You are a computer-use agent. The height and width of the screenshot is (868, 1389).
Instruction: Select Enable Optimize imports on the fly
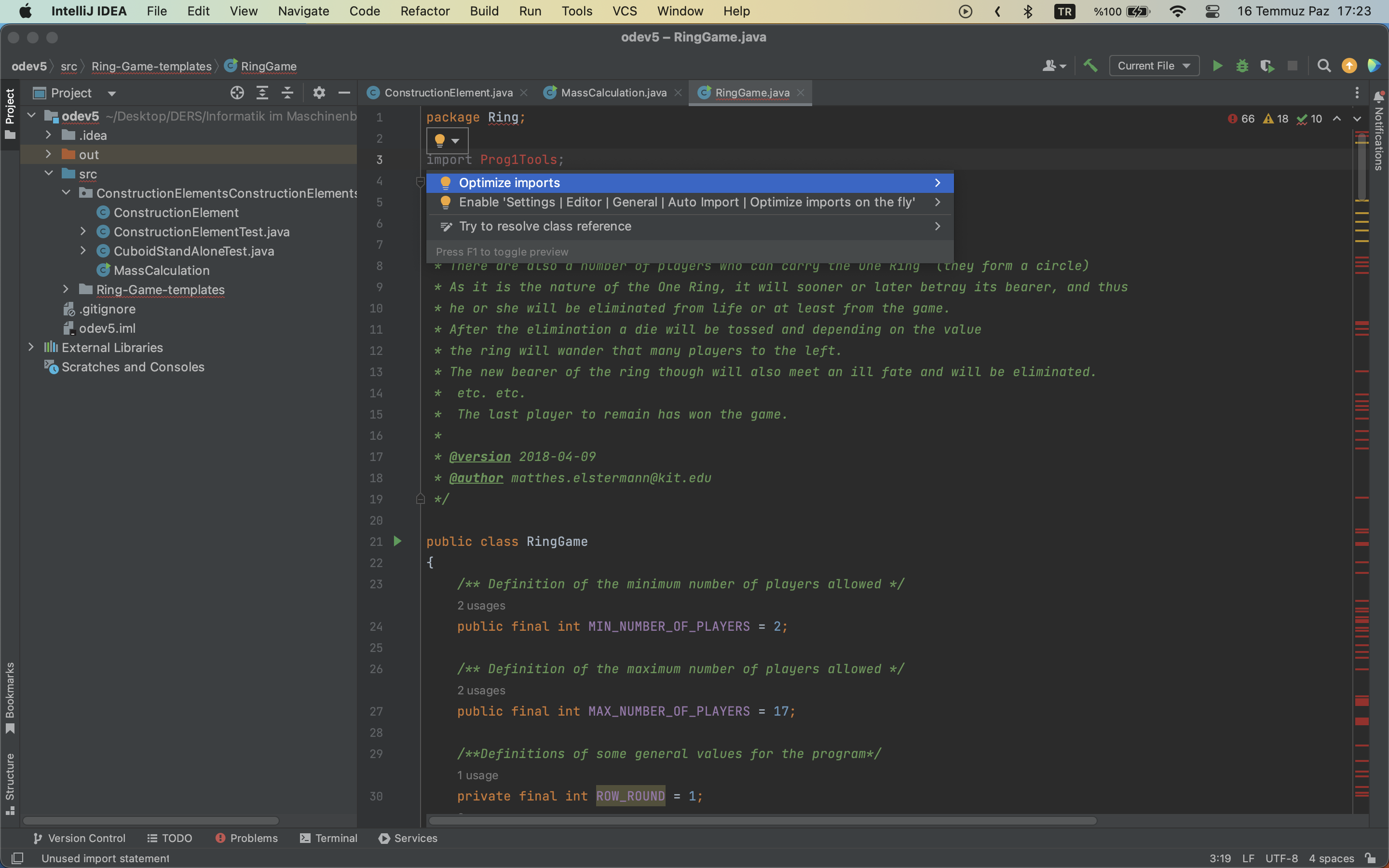pos(690,202)
